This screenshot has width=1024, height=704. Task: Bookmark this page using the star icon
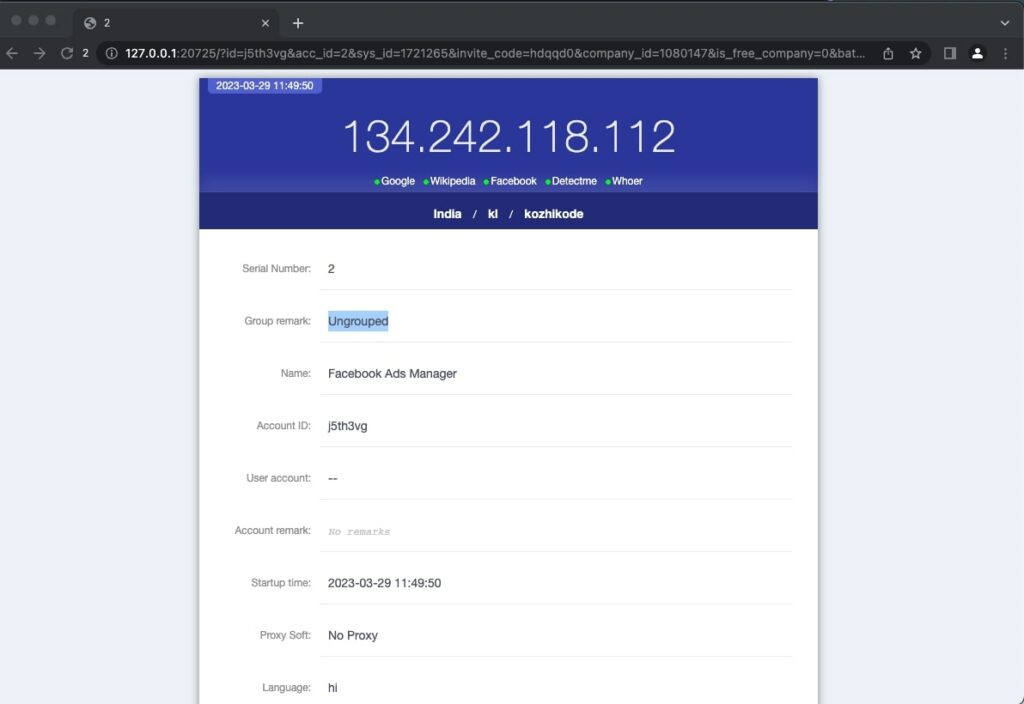point(915,55)
